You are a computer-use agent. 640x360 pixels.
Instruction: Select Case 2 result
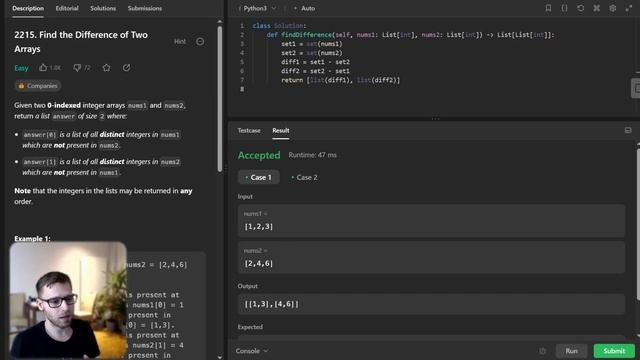click(x=304, y=177)
